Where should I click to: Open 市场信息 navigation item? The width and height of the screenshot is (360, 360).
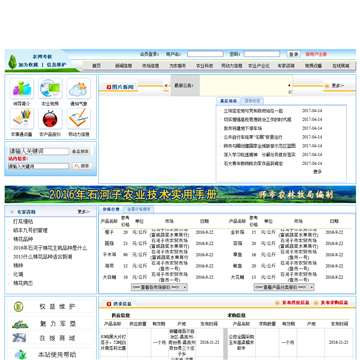coord(151,66)
